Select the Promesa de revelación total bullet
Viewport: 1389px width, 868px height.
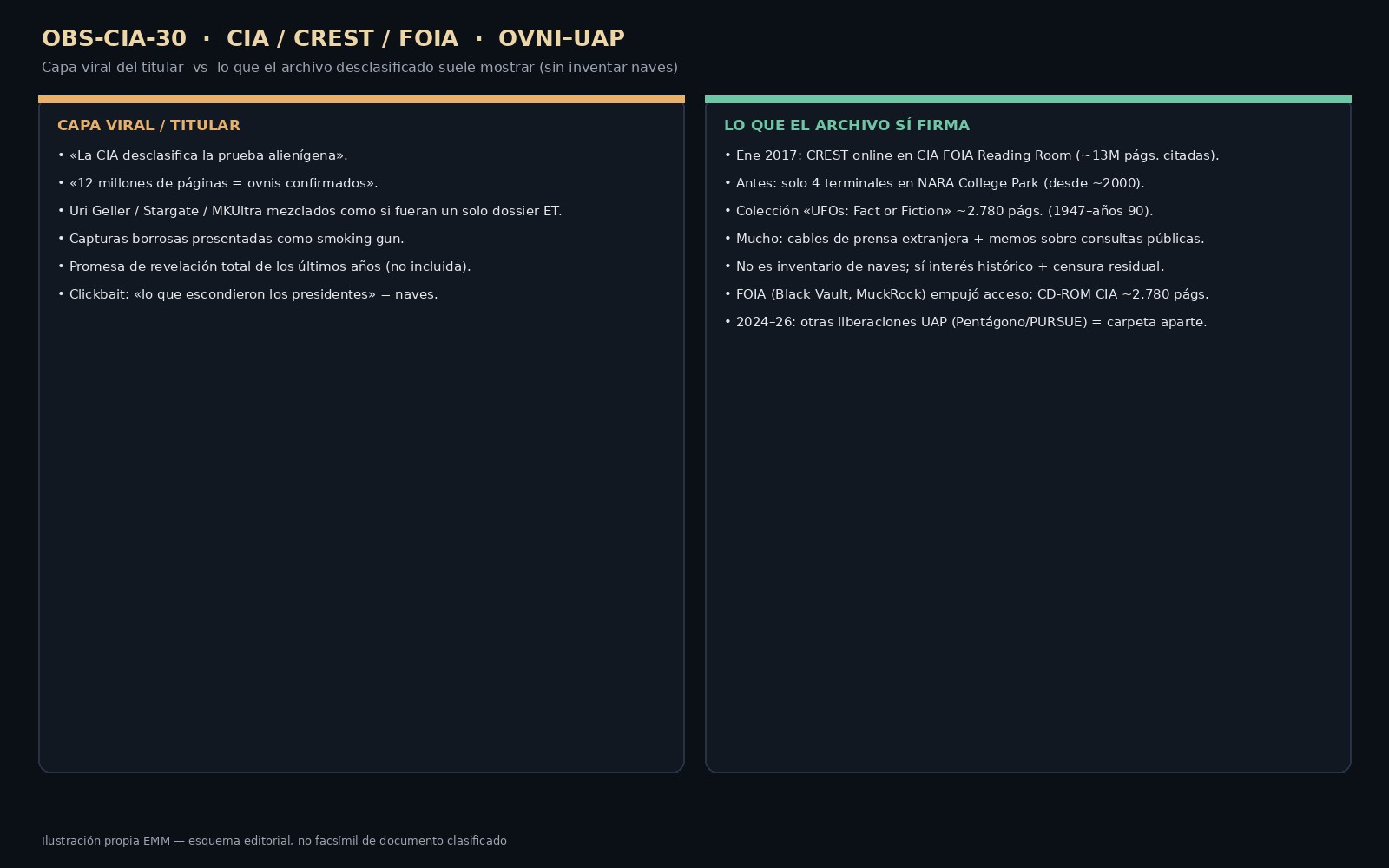pos(264,266)
